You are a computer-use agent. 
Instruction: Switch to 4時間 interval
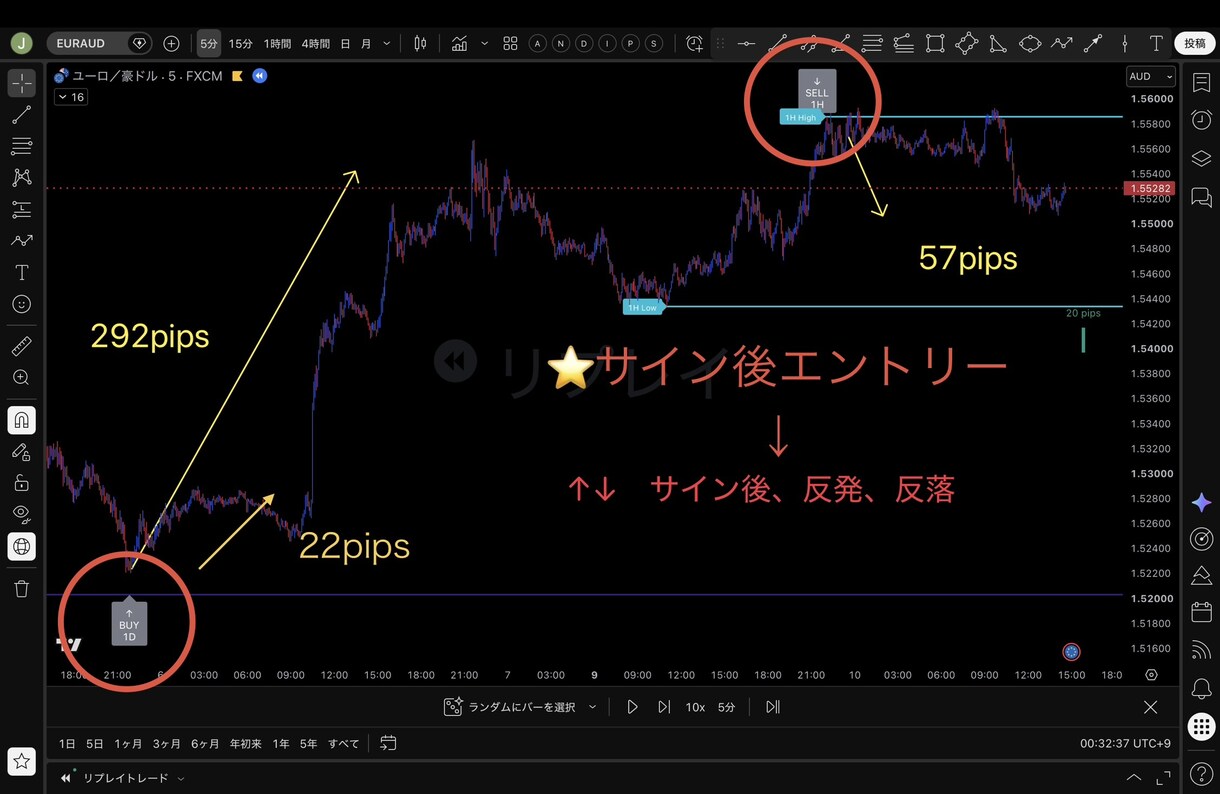tap(315, 43)
